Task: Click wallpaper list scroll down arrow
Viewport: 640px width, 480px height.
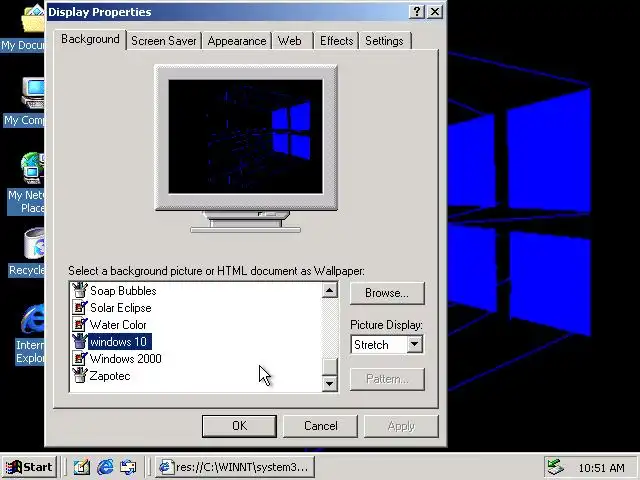Action: pyautogui.click(x=330, y=383)
